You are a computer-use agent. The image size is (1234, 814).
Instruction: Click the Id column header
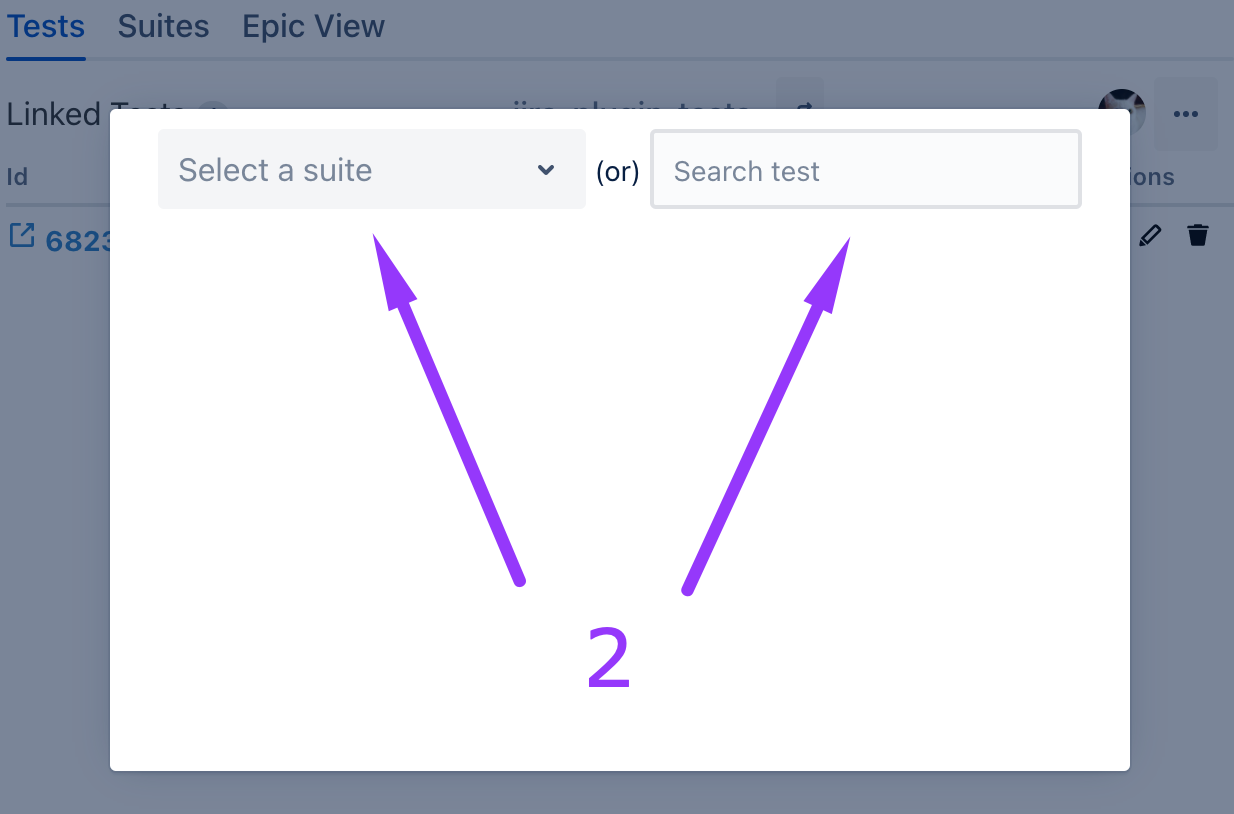click(x=17, y=177)
